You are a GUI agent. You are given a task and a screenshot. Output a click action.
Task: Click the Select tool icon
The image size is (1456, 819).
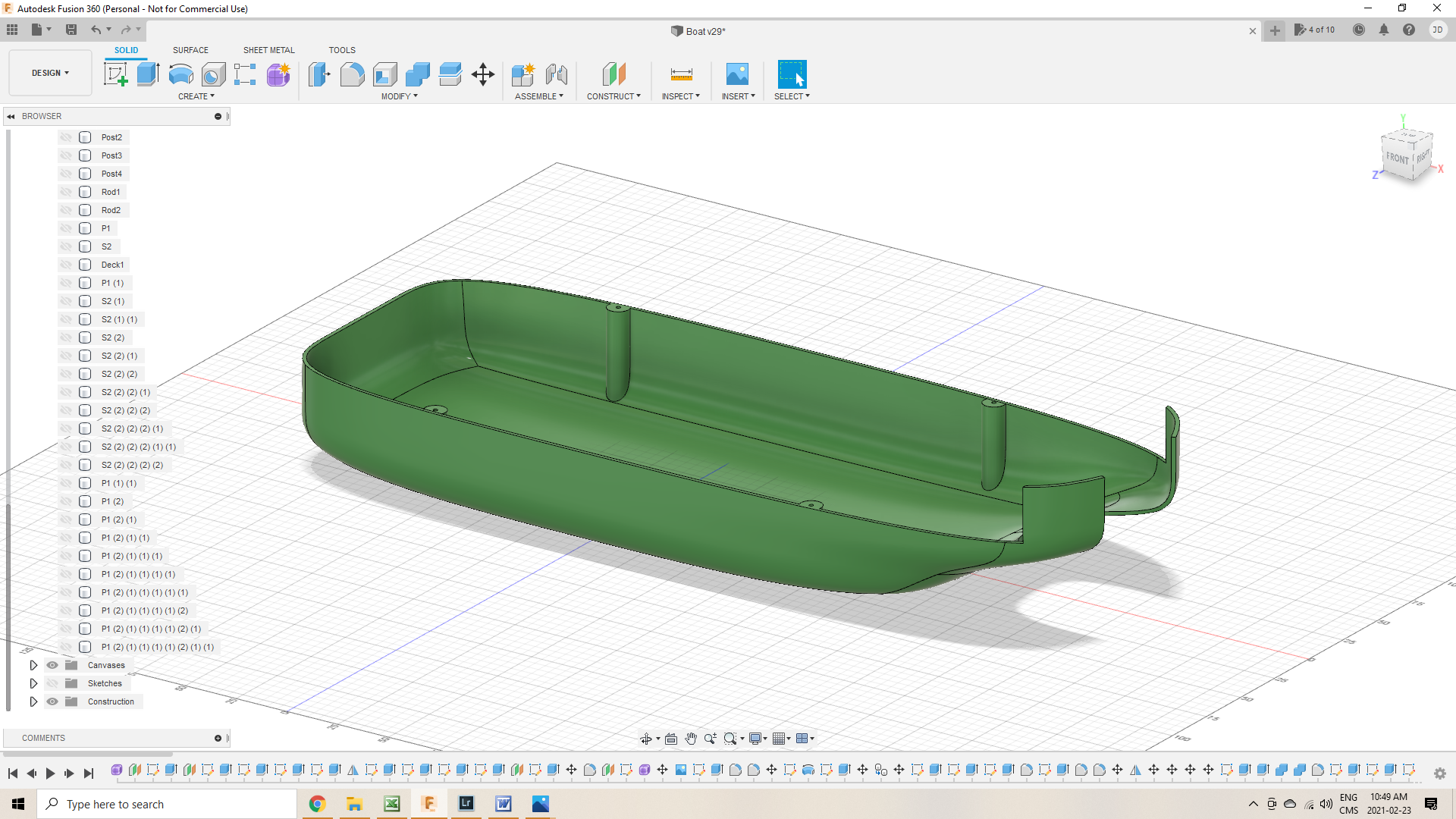coord(792,74)
